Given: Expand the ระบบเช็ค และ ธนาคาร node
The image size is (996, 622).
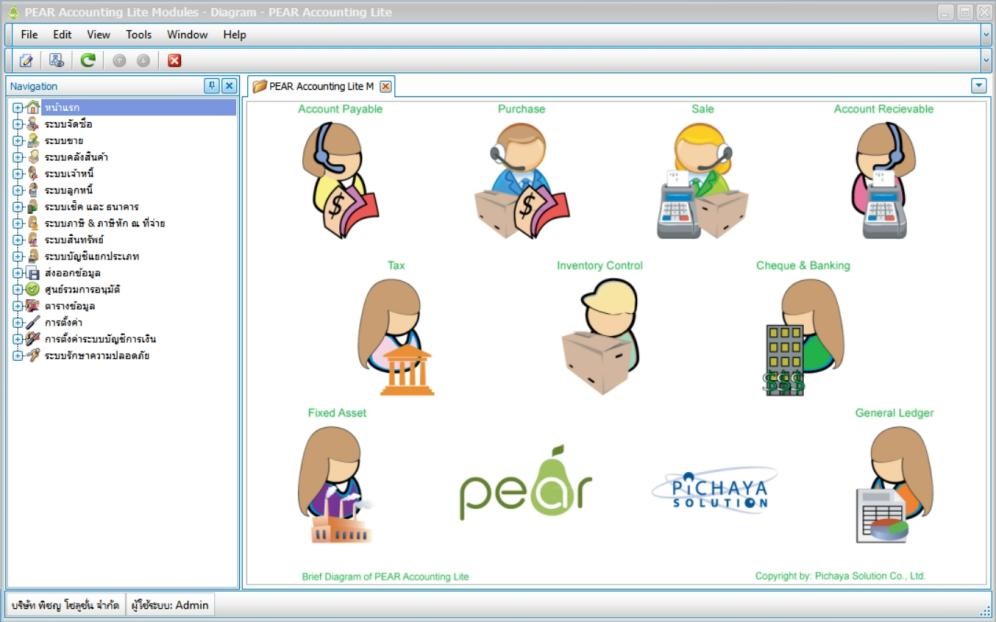Looking at the screenshot, I should tap(18, 207).
